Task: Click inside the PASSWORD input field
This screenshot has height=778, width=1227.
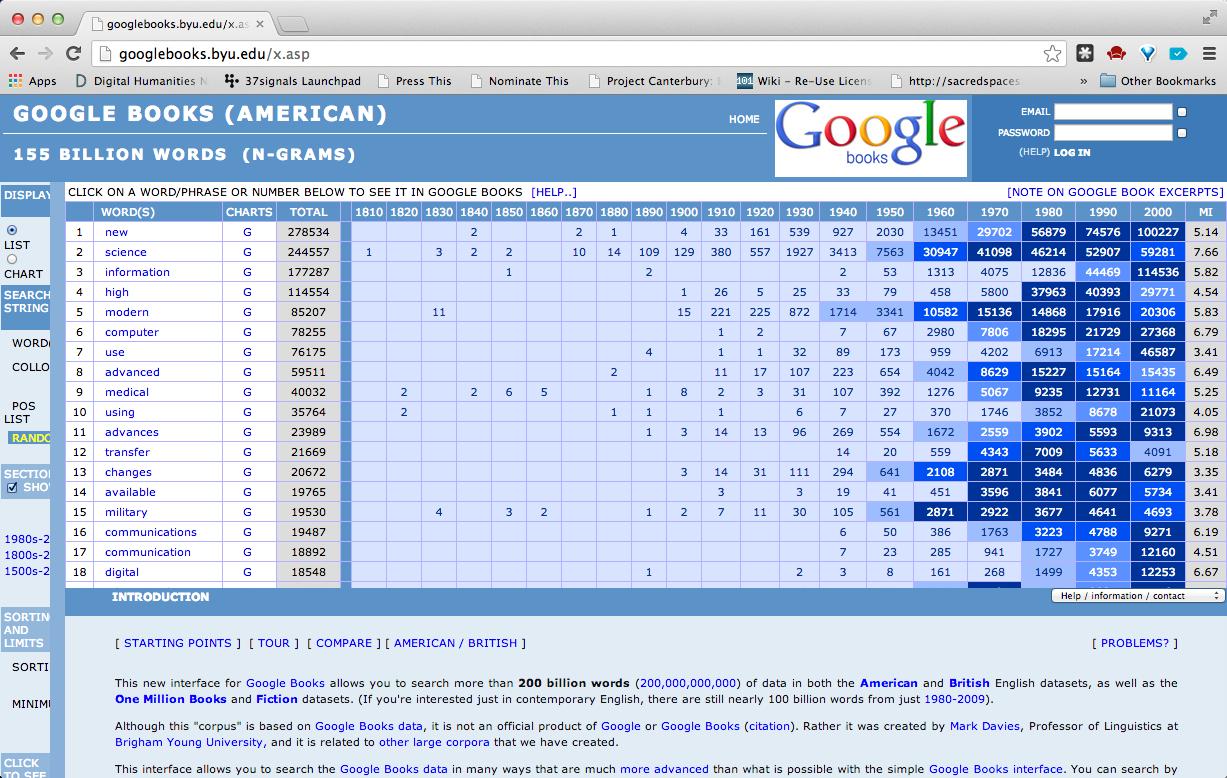Action: pos(1112,132)
